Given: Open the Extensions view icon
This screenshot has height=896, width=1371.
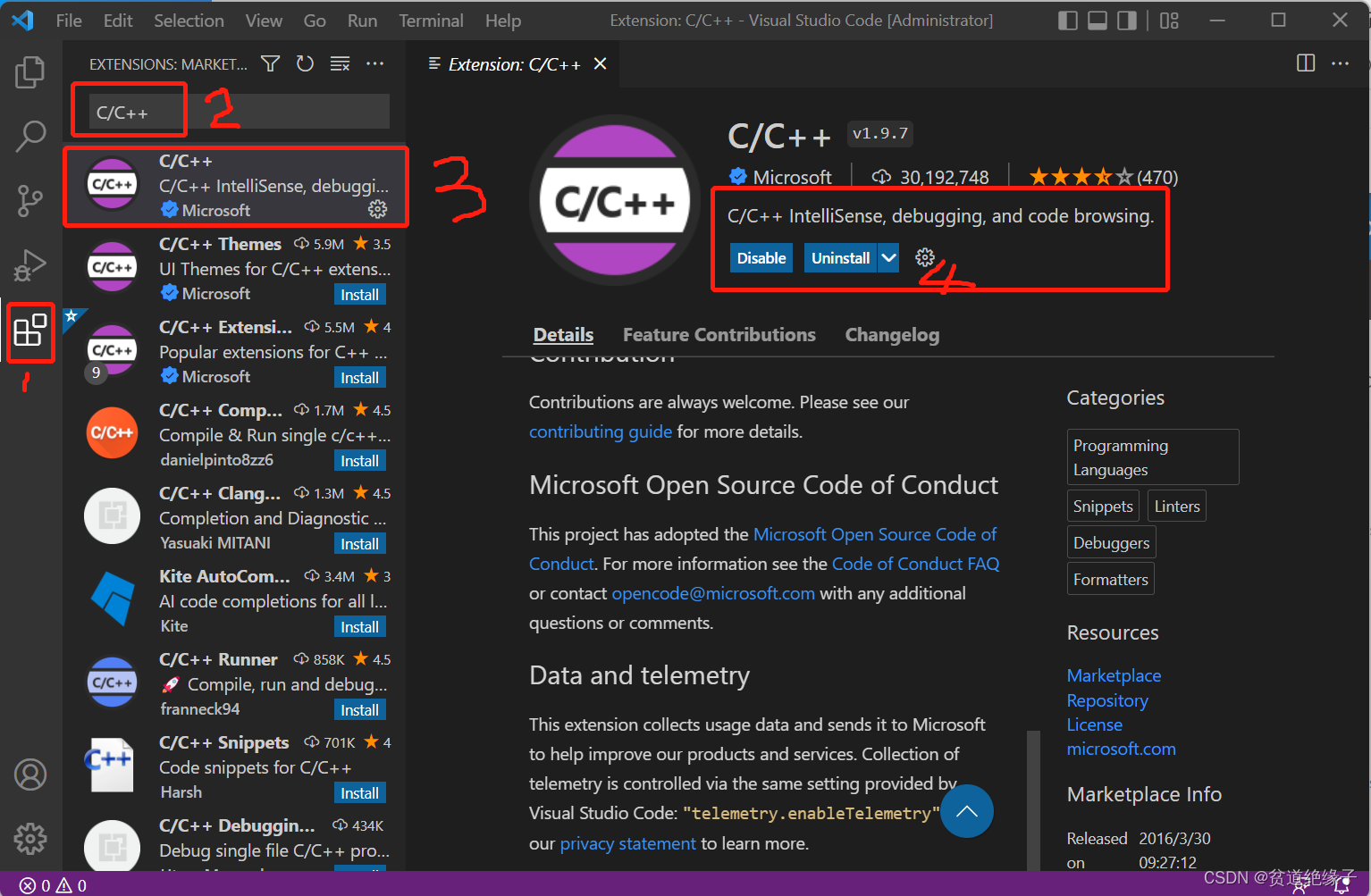Looking at the screenshot, I should [x=30, y=331].
